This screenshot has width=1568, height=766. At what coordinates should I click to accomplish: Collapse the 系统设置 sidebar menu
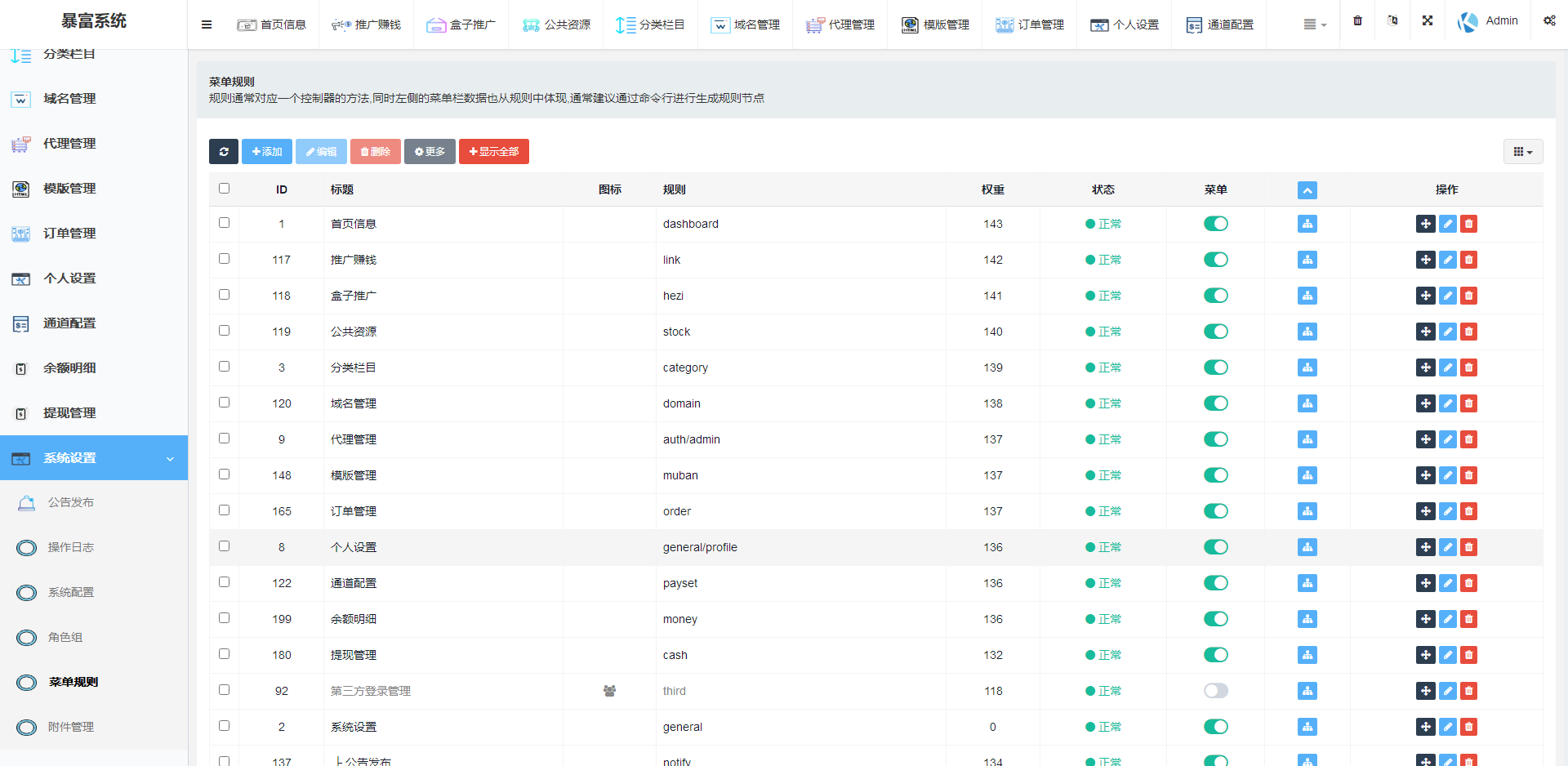[x=94, y=458]
